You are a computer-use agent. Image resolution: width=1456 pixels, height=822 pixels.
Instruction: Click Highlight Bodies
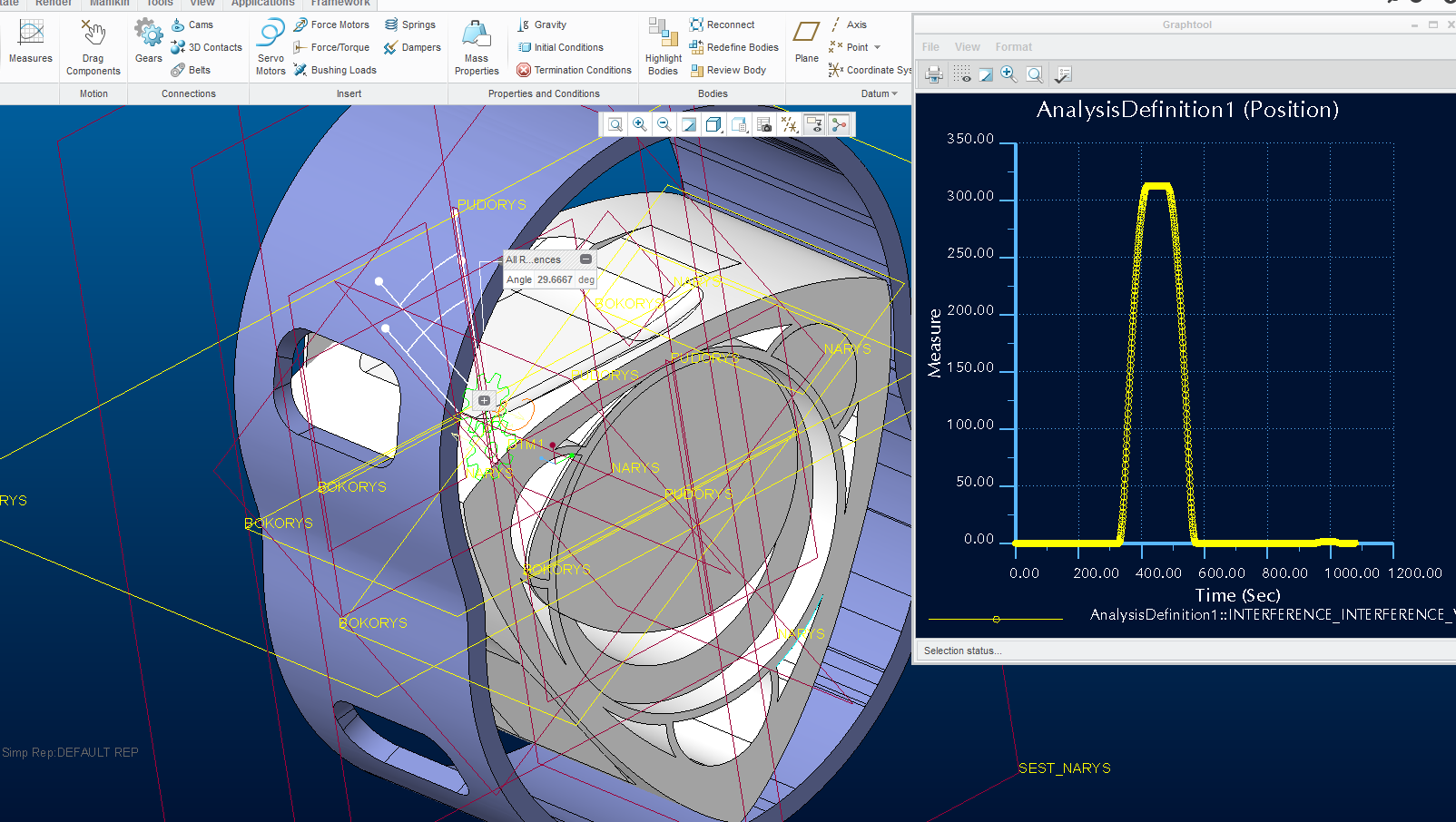[664, 47]
